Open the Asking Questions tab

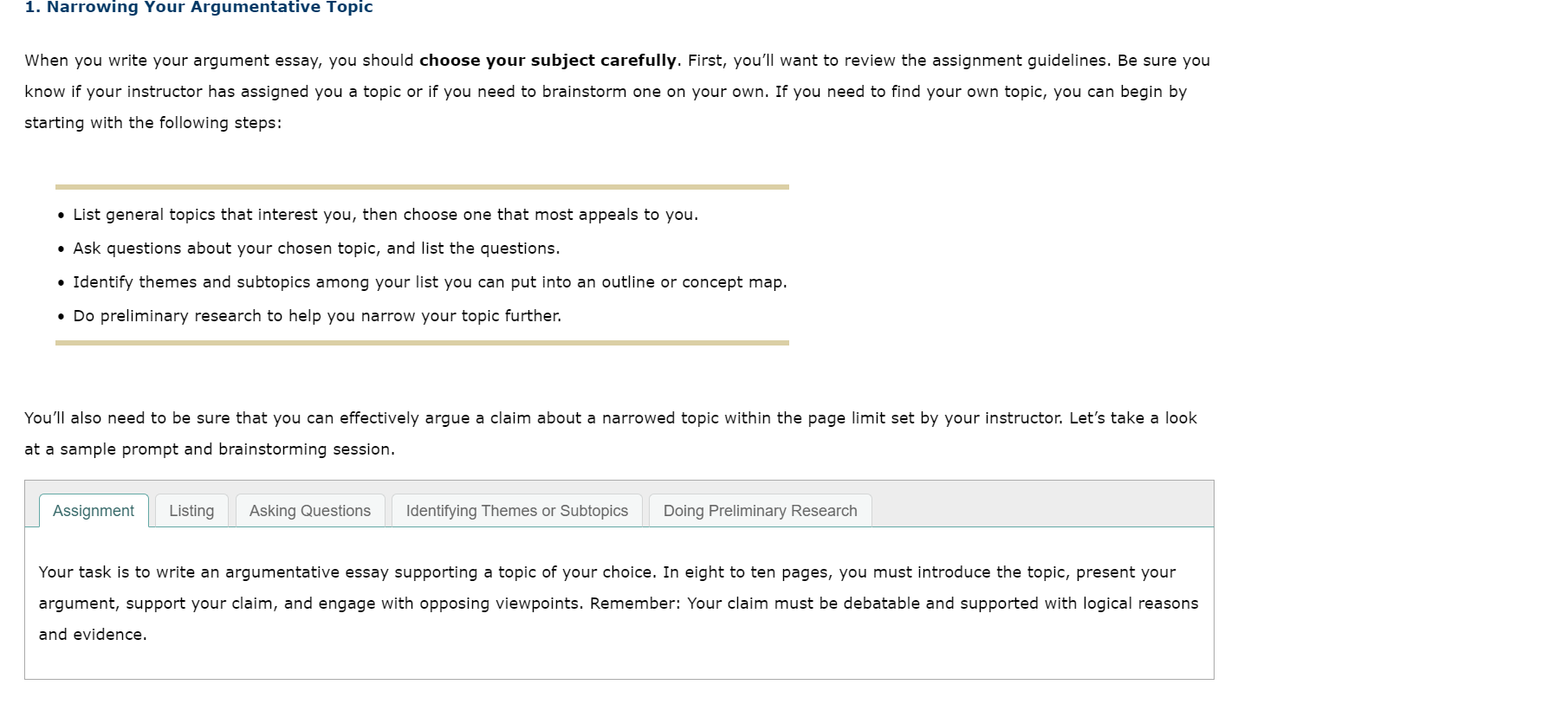tap(309, 510)
